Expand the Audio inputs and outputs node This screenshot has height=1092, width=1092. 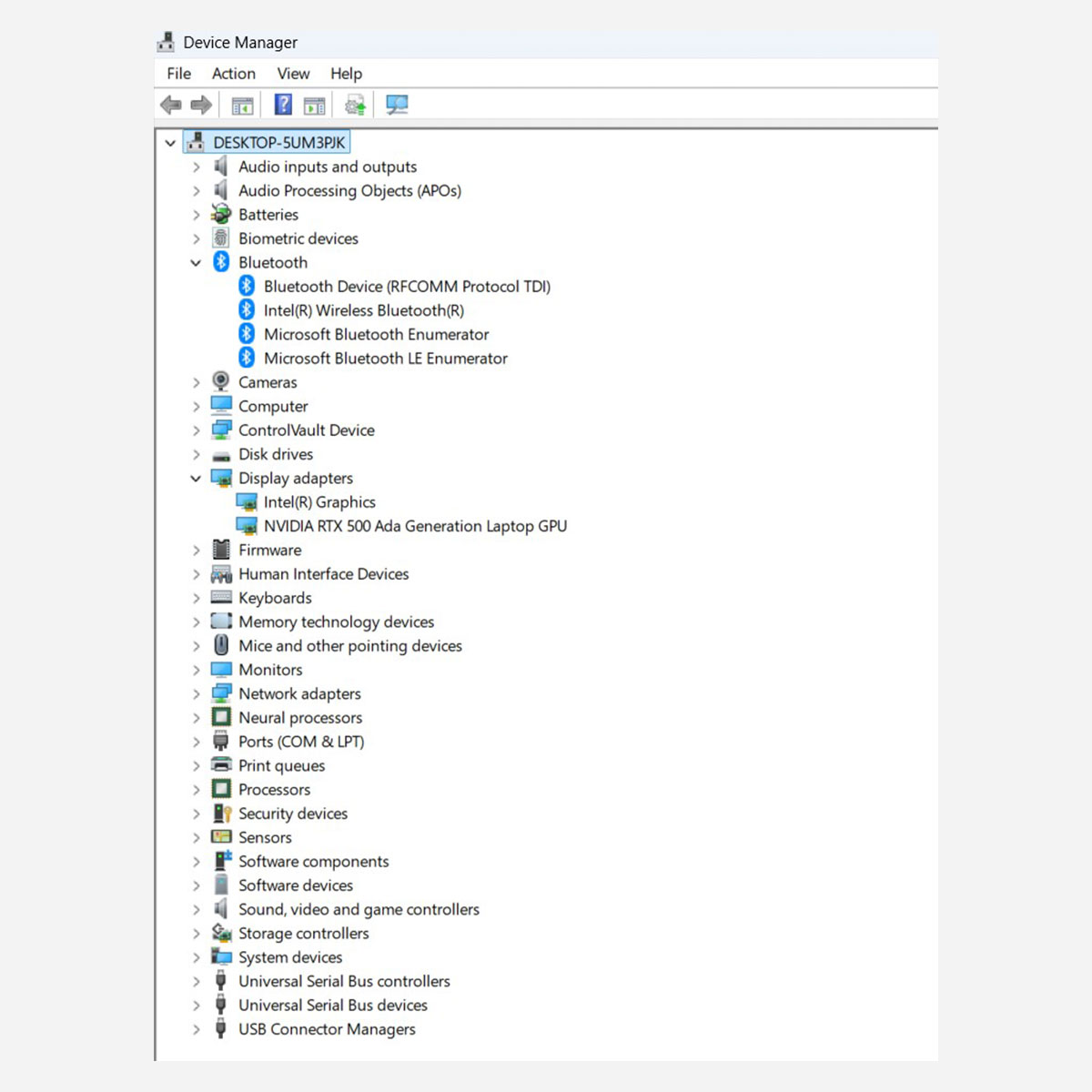196,167
